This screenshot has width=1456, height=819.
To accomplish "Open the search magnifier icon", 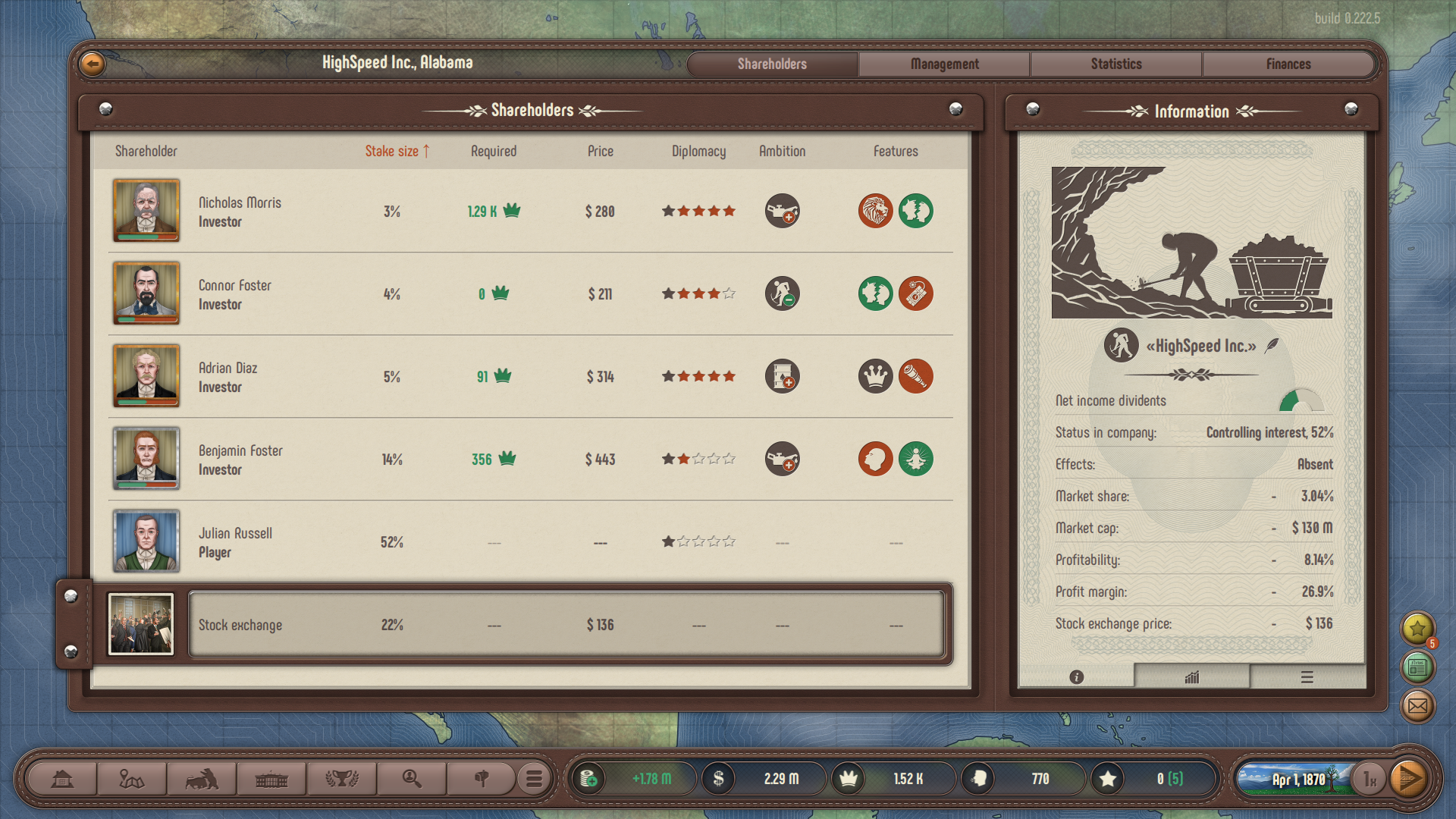I will [411, 779].
